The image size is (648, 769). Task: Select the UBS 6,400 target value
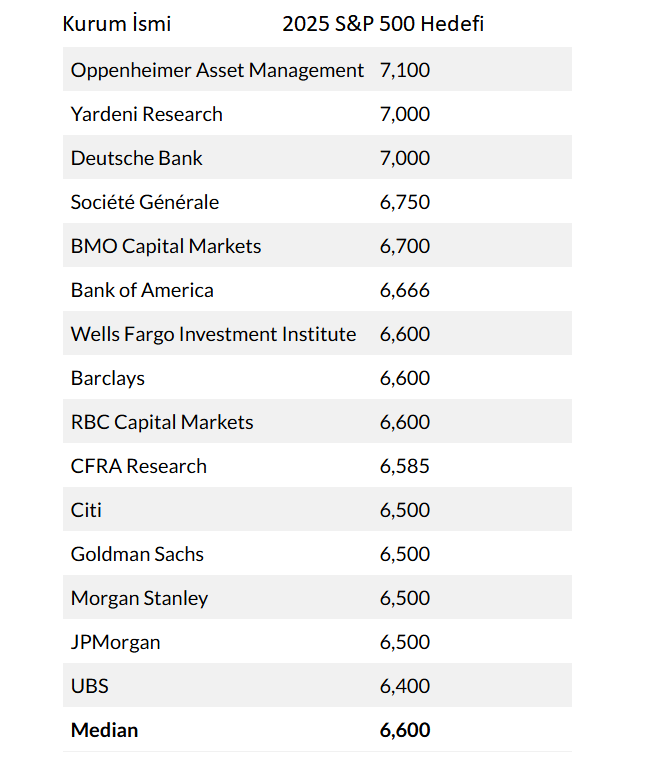point(405,686)
